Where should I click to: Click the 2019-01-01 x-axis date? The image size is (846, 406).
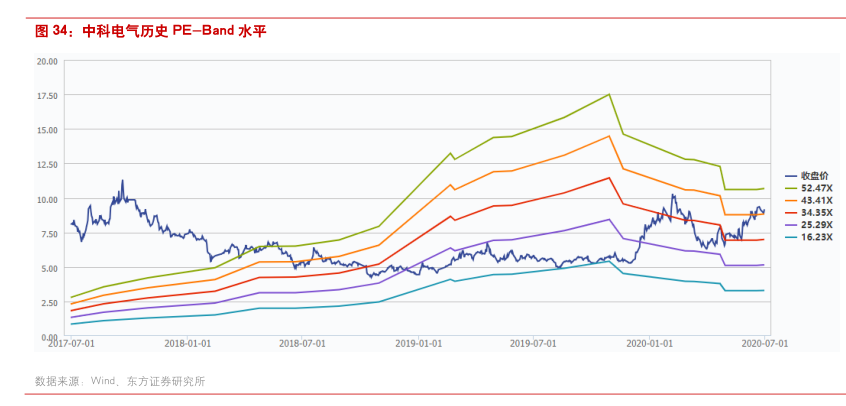[418, 343]
